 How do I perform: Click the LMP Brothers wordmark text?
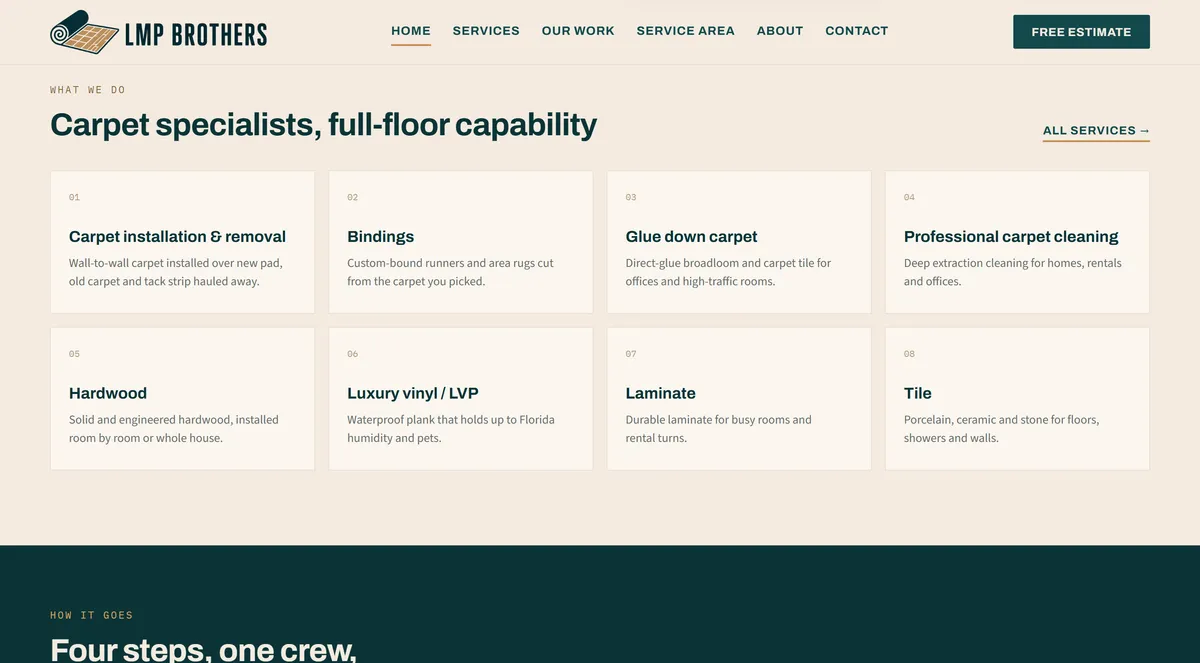[196, 35]
